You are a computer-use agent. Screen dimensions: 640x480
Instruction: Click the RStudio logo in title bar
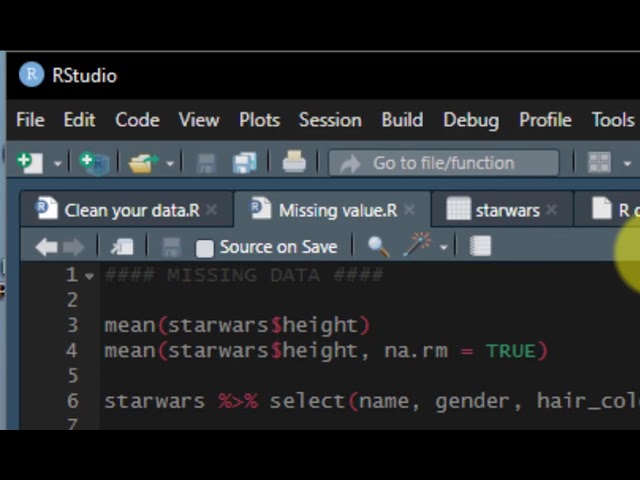[x=31, y=75]
